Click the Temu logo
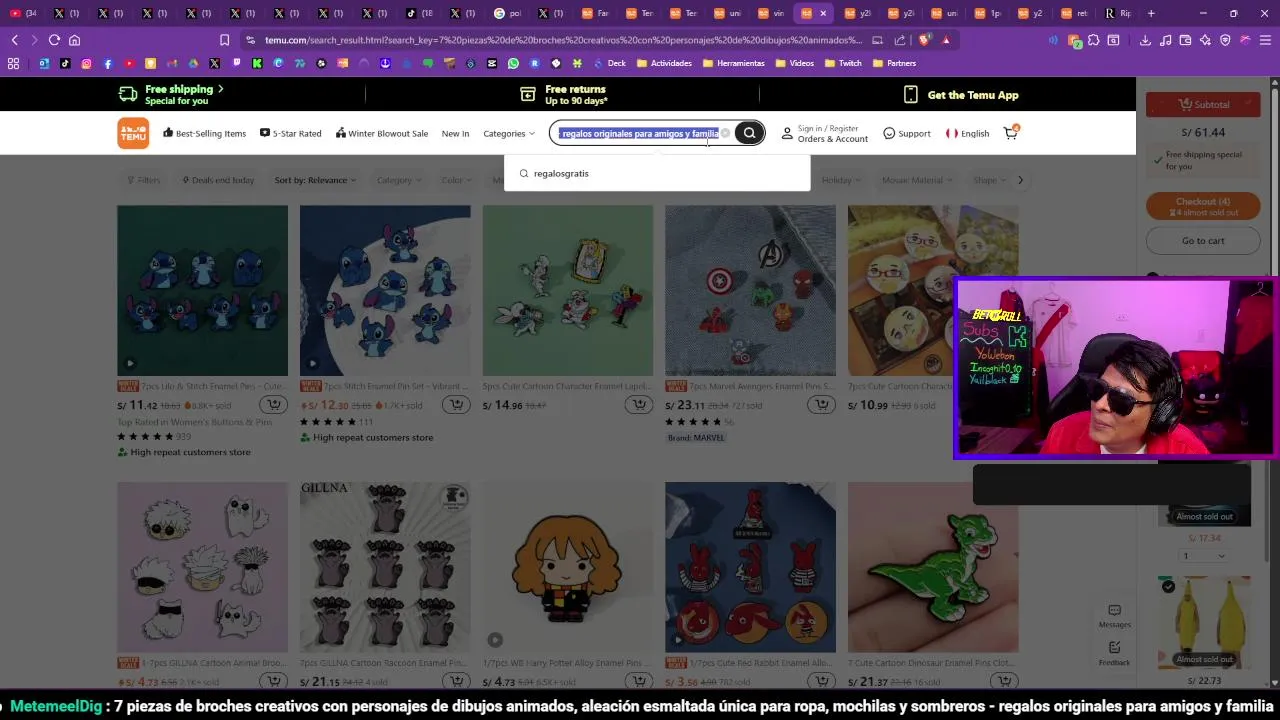 pos(133,133)
